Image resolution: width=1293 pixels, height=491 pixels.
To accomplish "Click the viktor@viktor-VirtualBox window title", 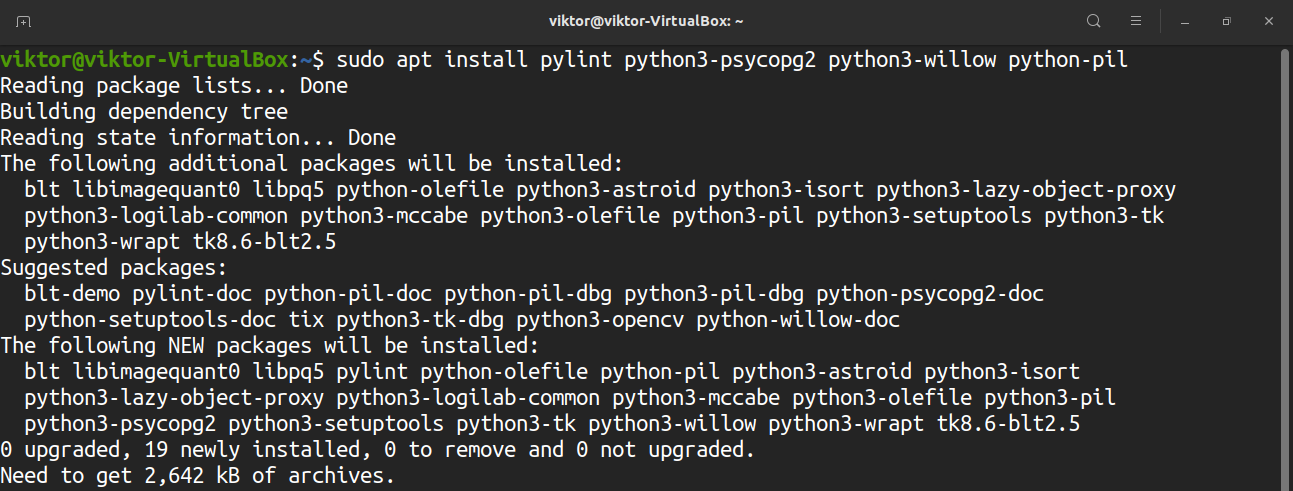I will [646, 21].
